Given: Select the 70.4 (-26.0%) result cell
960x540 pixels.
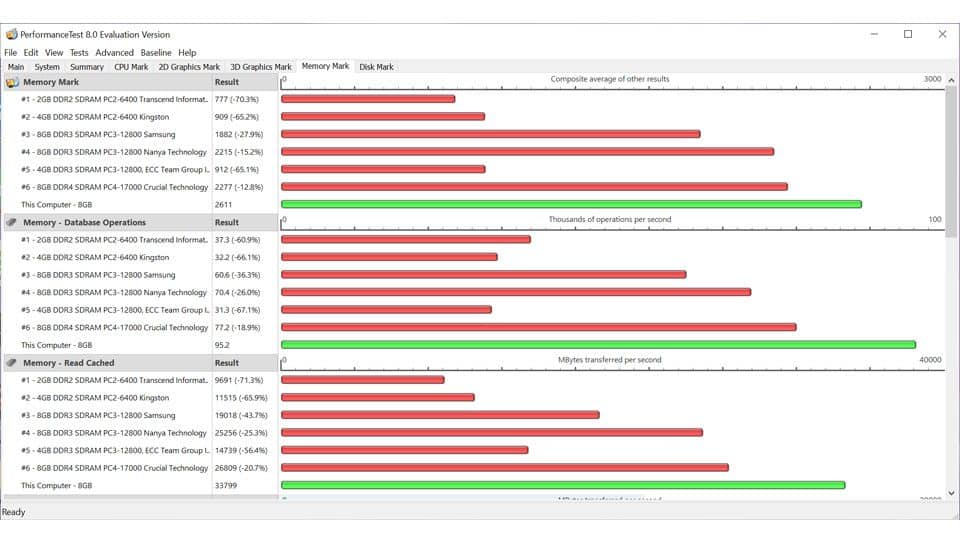Looking at the screenshot, I should [x=238, y=293].
